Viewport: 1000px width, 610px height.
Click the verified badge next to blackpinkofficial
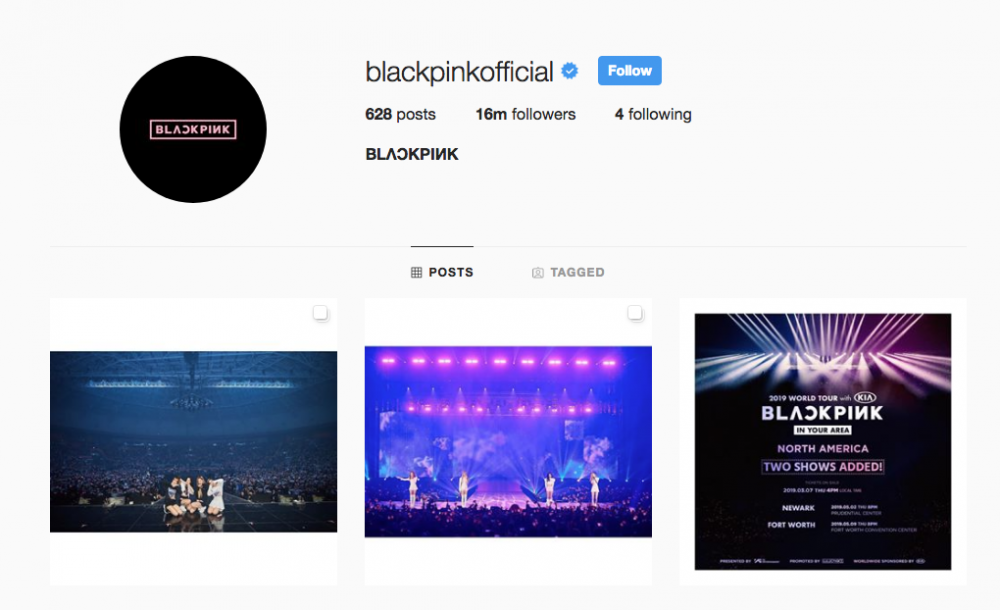(x=570, y=71)
